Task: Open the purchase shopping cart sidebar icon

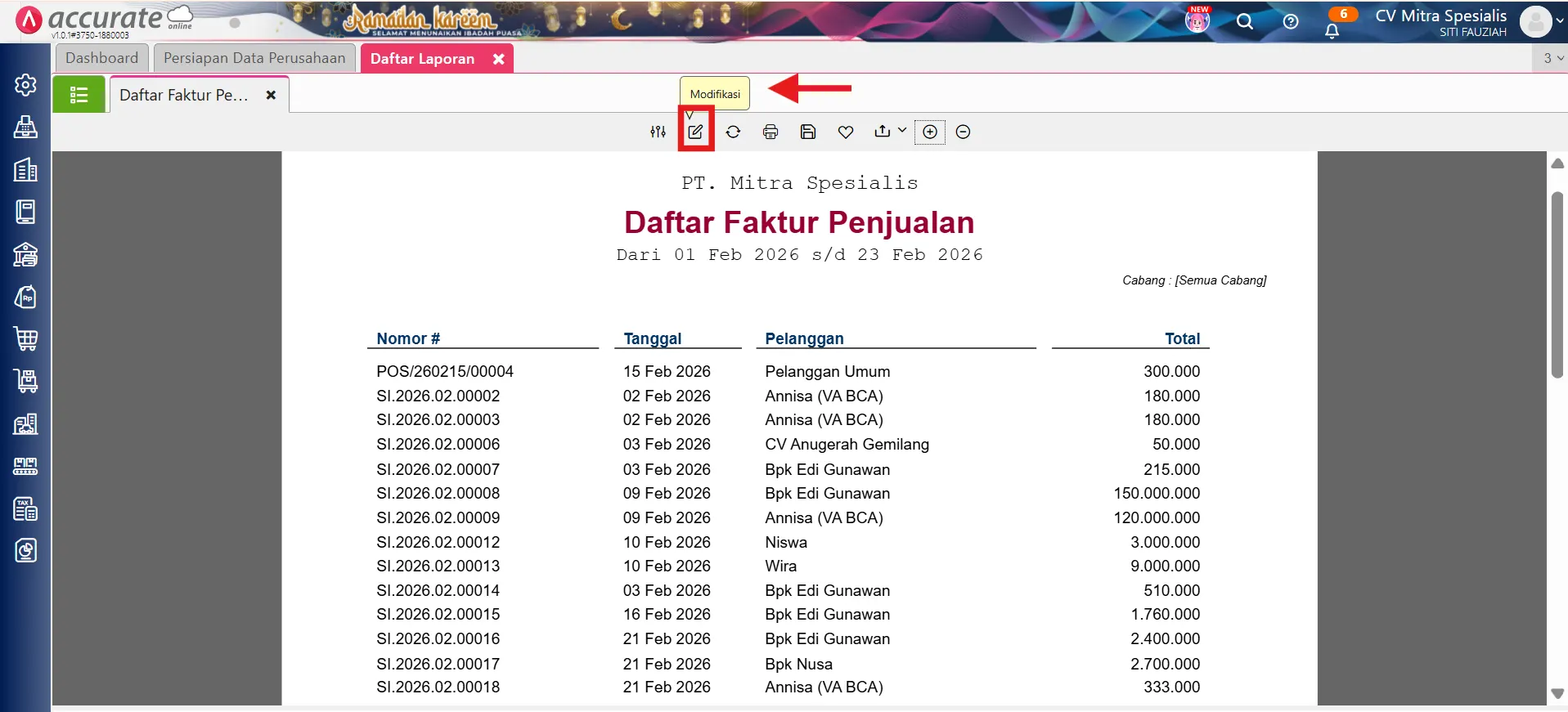Action: 25,338
